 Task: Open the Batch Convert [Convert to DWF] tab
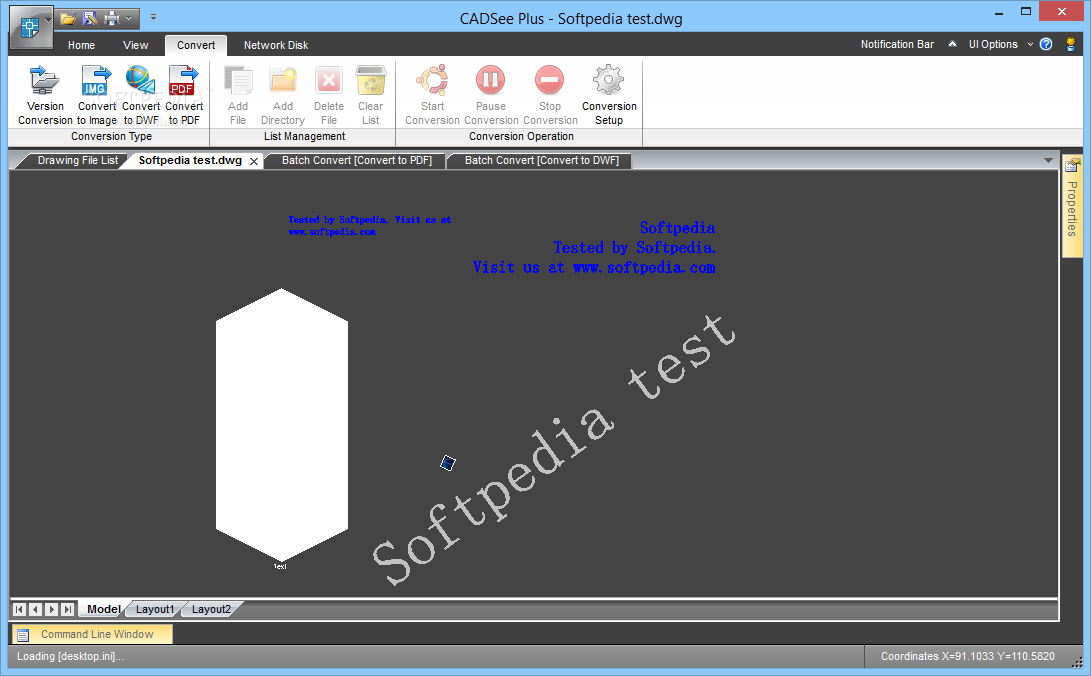[541, 161]
